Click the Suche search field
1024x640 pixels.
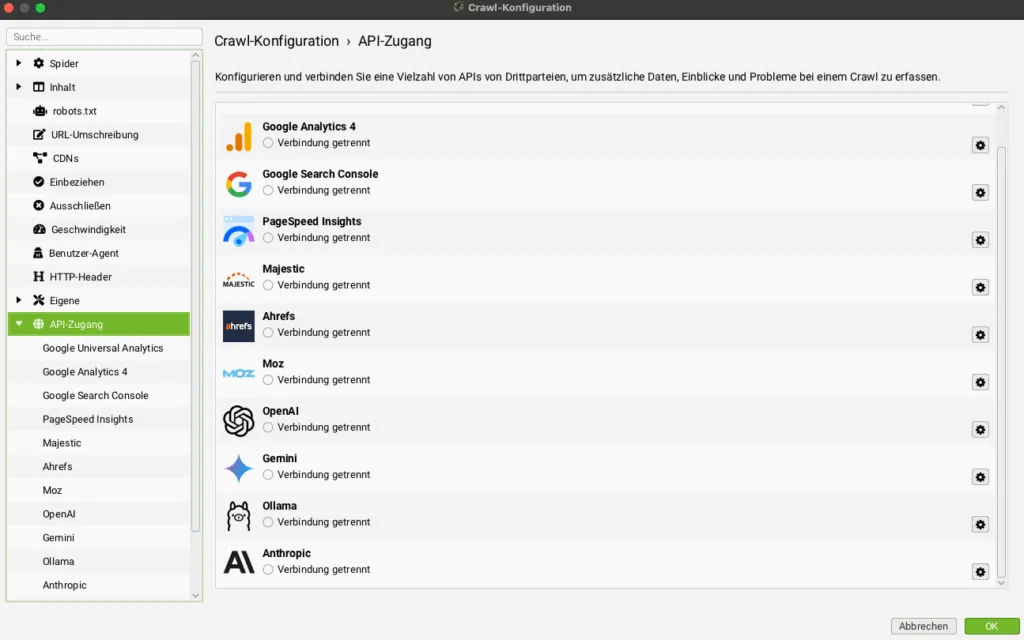[104, 37]
